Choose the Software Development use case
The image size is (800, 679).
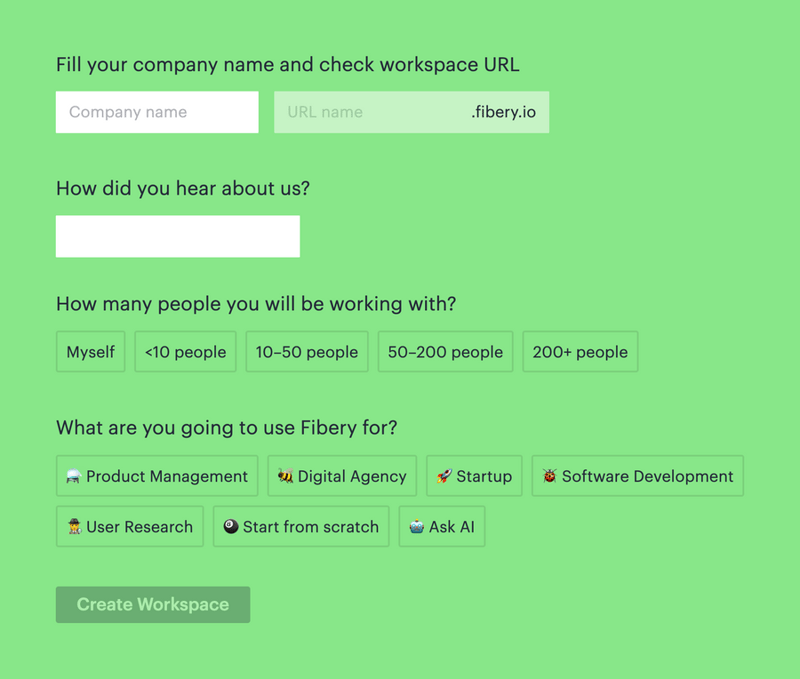[x=637, y=476]
